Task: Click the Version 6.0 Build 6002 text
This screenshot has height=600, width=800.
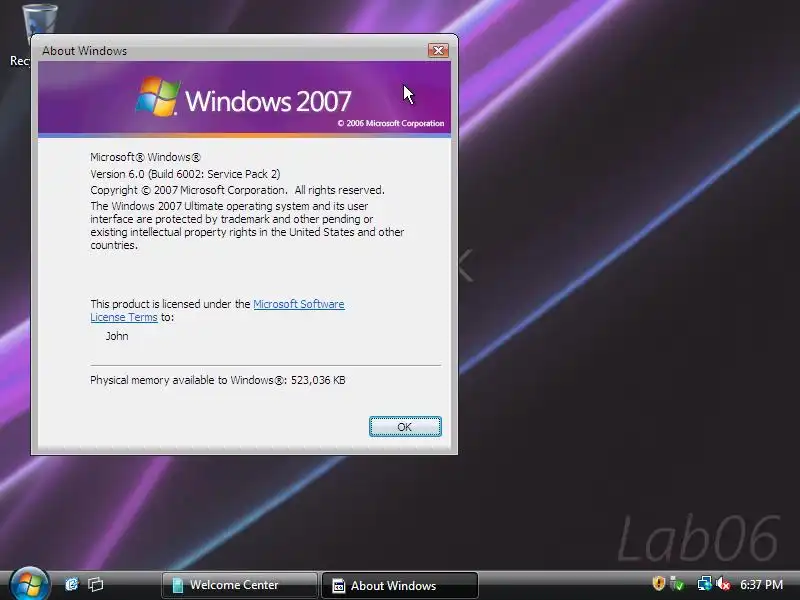Action: click(185, 174)
